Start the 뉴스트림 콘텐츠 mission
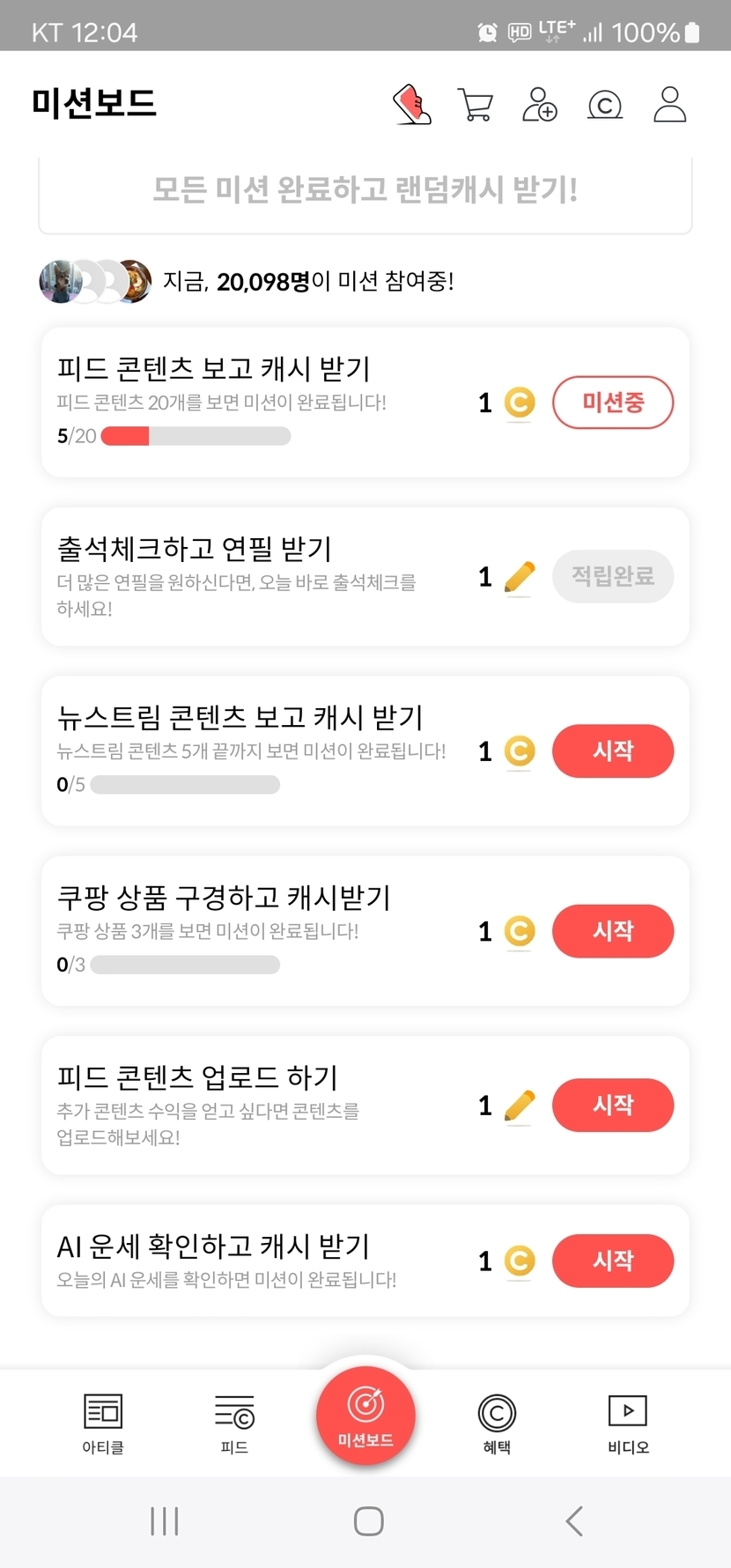 pos(613,751)
